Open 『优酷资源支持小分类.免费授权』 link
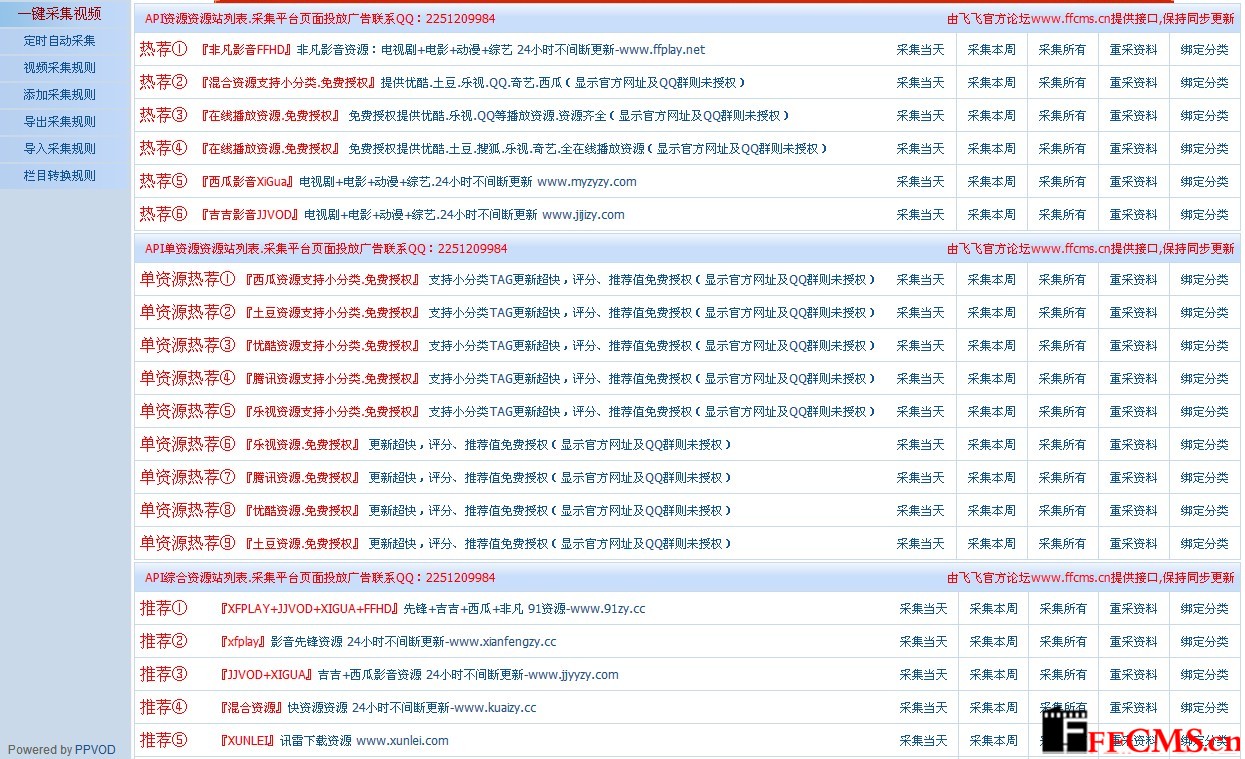Viewport: 1245px width, 759px height. pyautogui.click(x=332, y=346)
